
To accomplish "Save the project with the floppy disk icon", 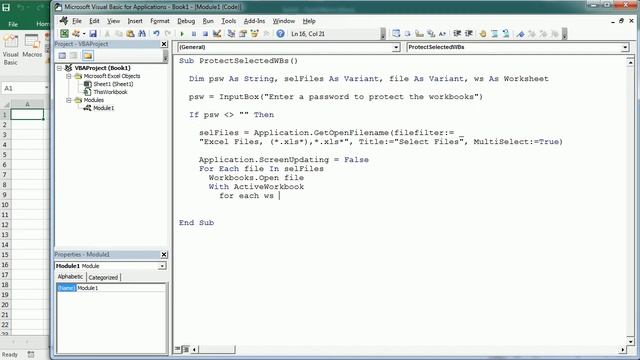I will point(93,34).
